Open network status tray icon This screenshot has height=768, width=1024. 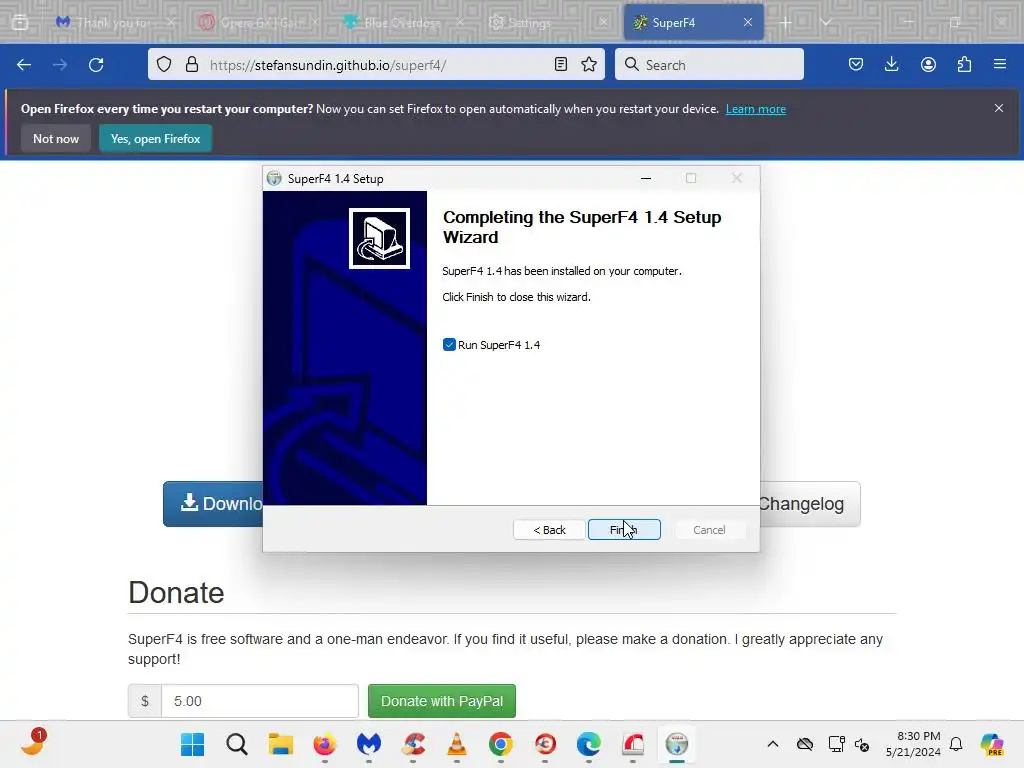836,744
